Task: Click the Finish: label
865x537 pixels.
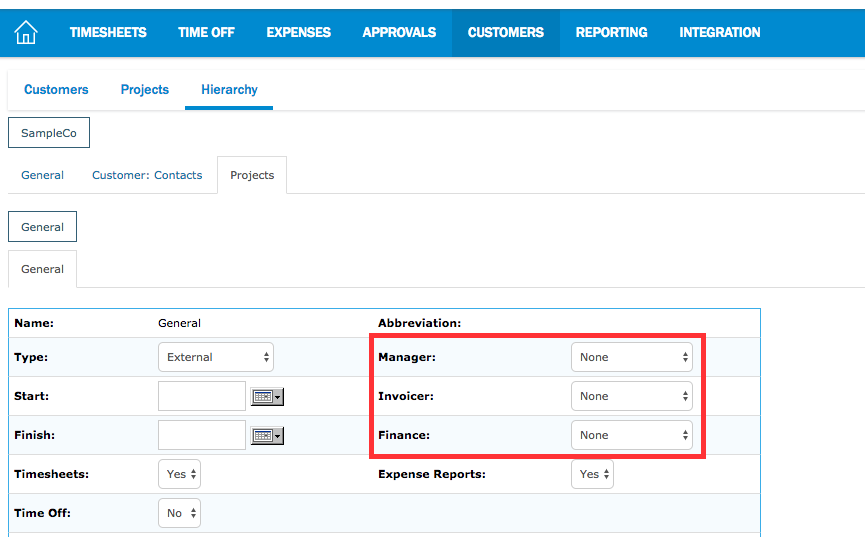Action: 34,435
